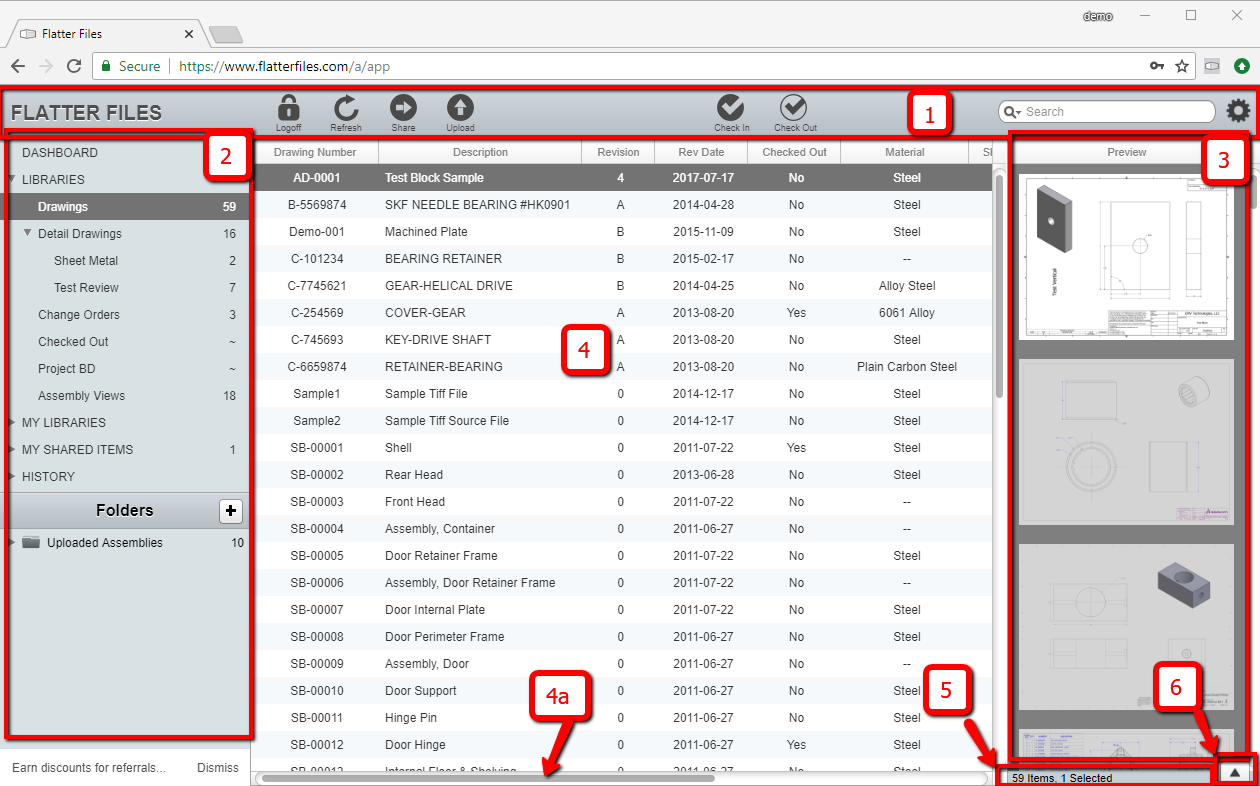
Task: Expand the MY LIBRARIES section
Action: [11, 423]
